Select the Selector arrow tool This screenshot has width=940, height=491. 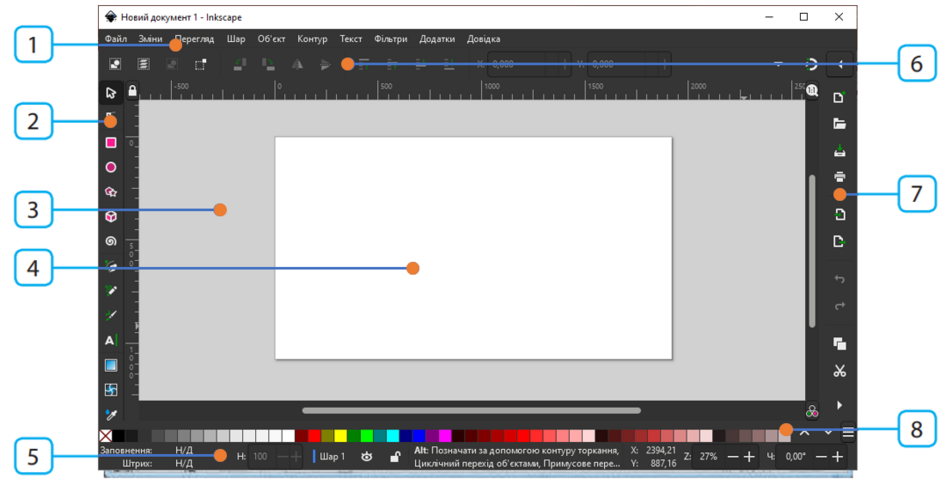111,93
